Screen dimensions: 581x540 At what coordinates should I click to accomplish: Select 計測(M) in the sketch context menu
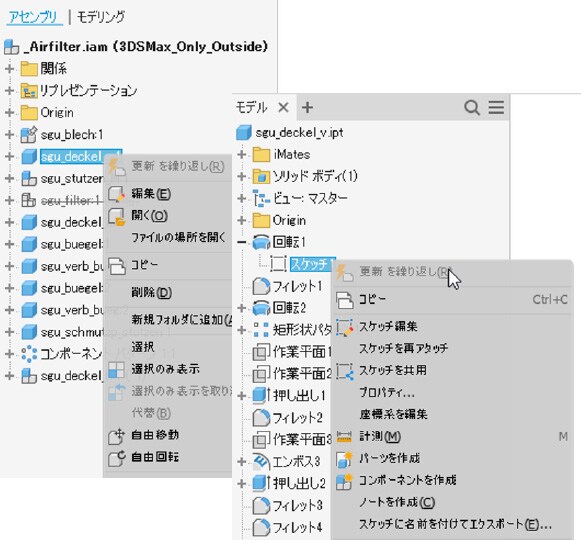point(380,436)
